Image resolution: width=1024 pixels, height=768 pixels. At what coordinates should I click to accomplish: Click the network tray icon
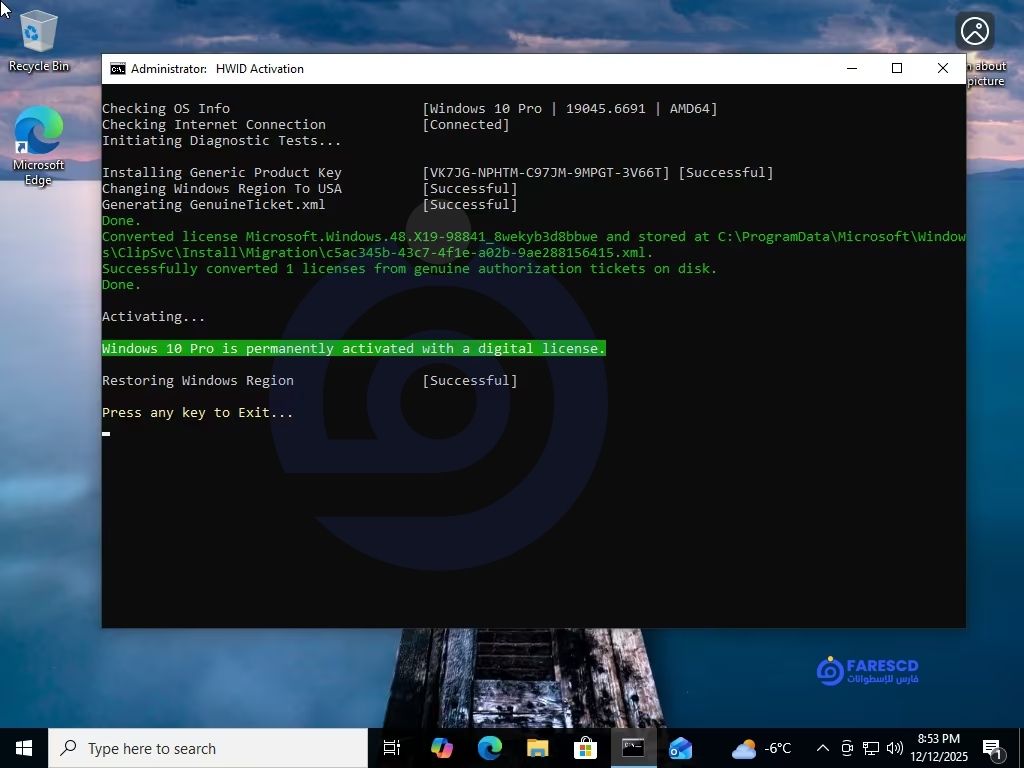coord(871,748)
